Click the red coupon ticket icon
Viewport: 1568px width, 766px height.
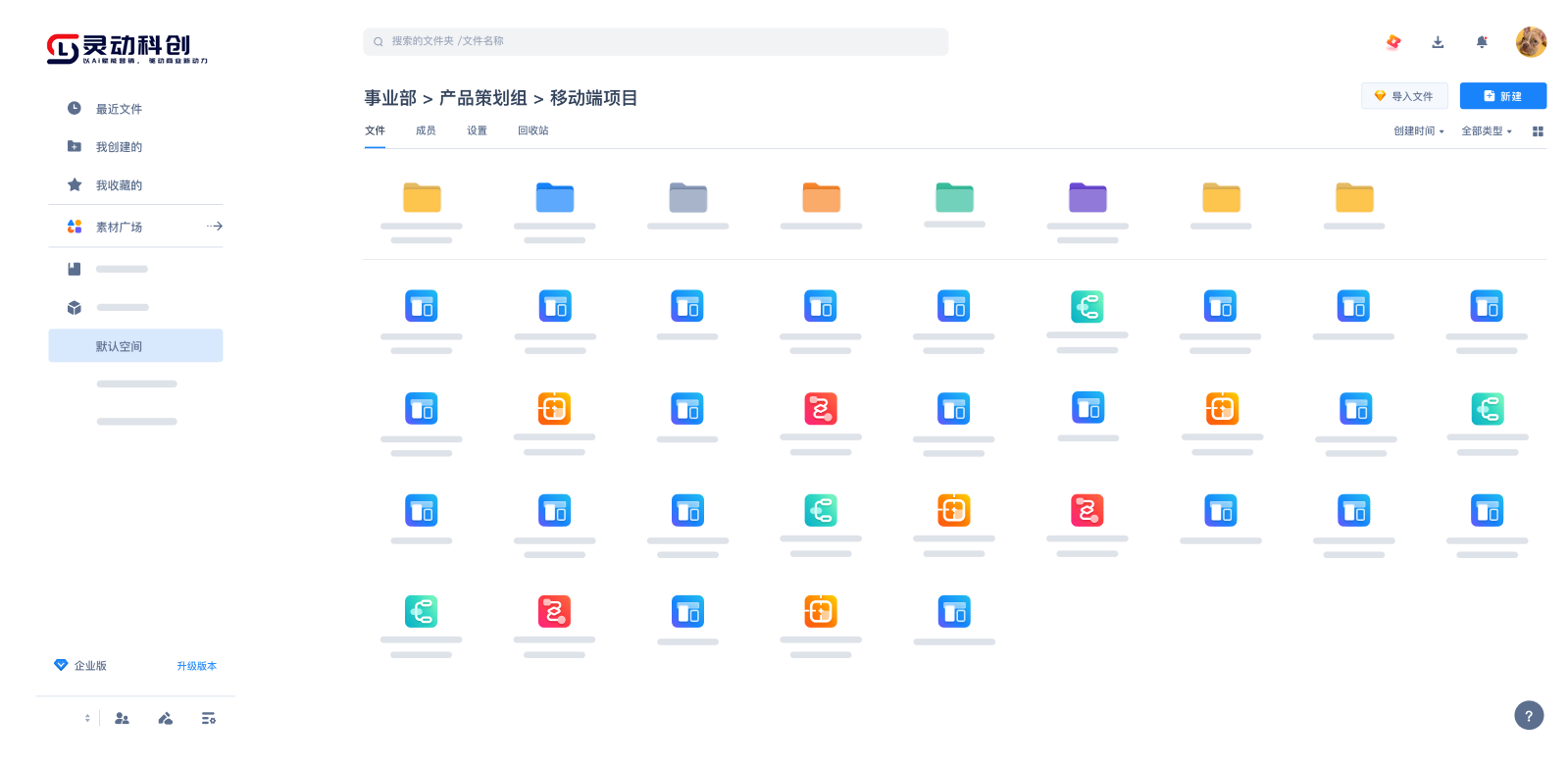[1393, 42]
